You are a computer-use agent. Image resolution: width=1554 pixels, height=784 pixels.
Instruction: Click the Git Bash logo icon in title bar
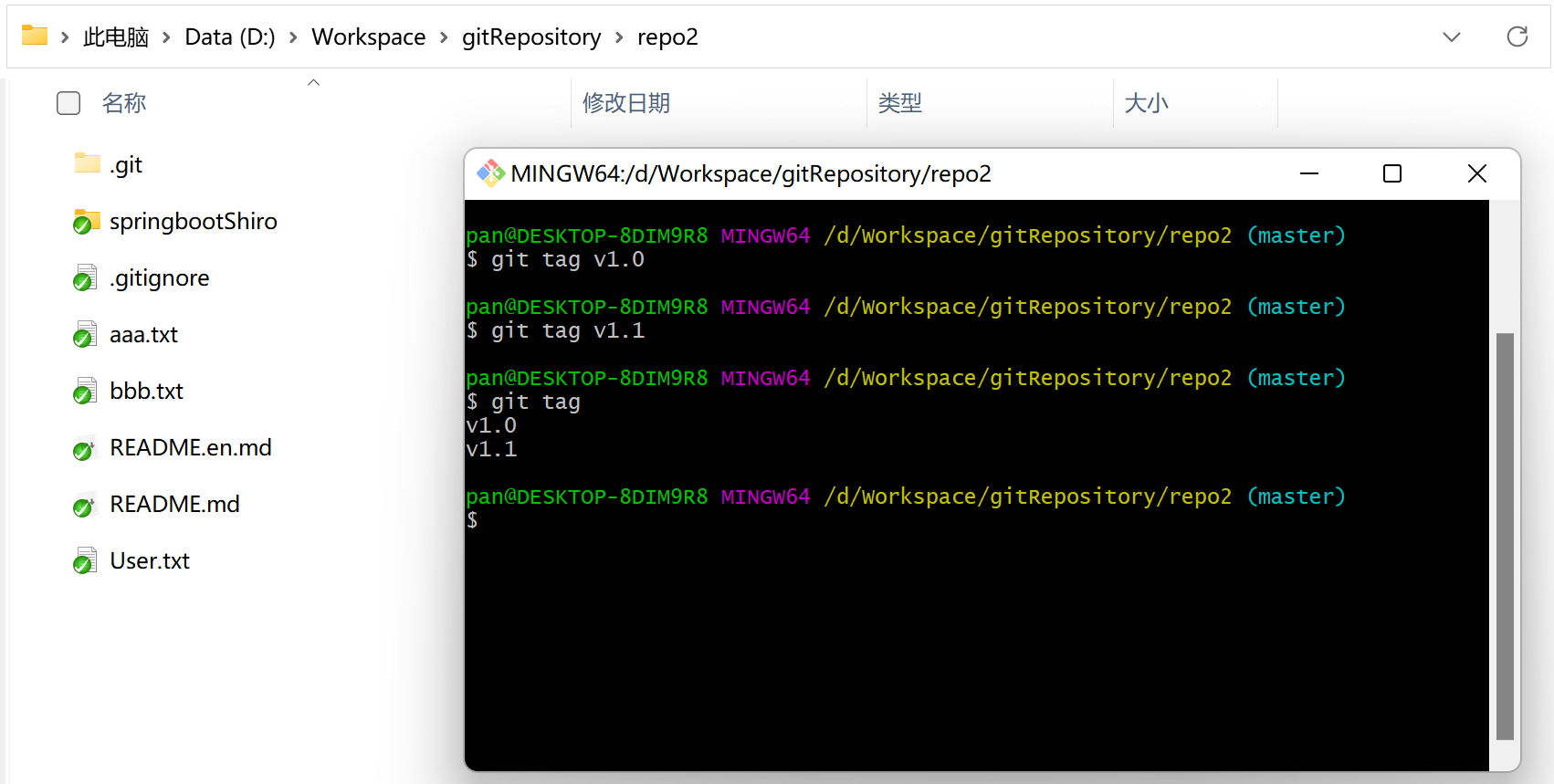pos(490,173)
